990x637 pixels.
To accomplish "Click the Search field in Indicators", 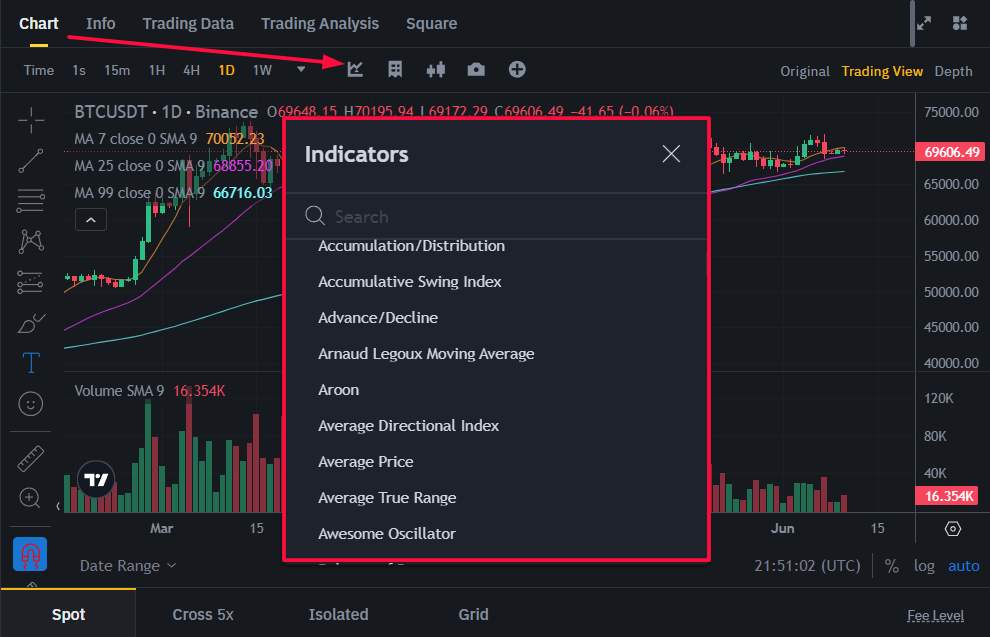I will [496, 217].
